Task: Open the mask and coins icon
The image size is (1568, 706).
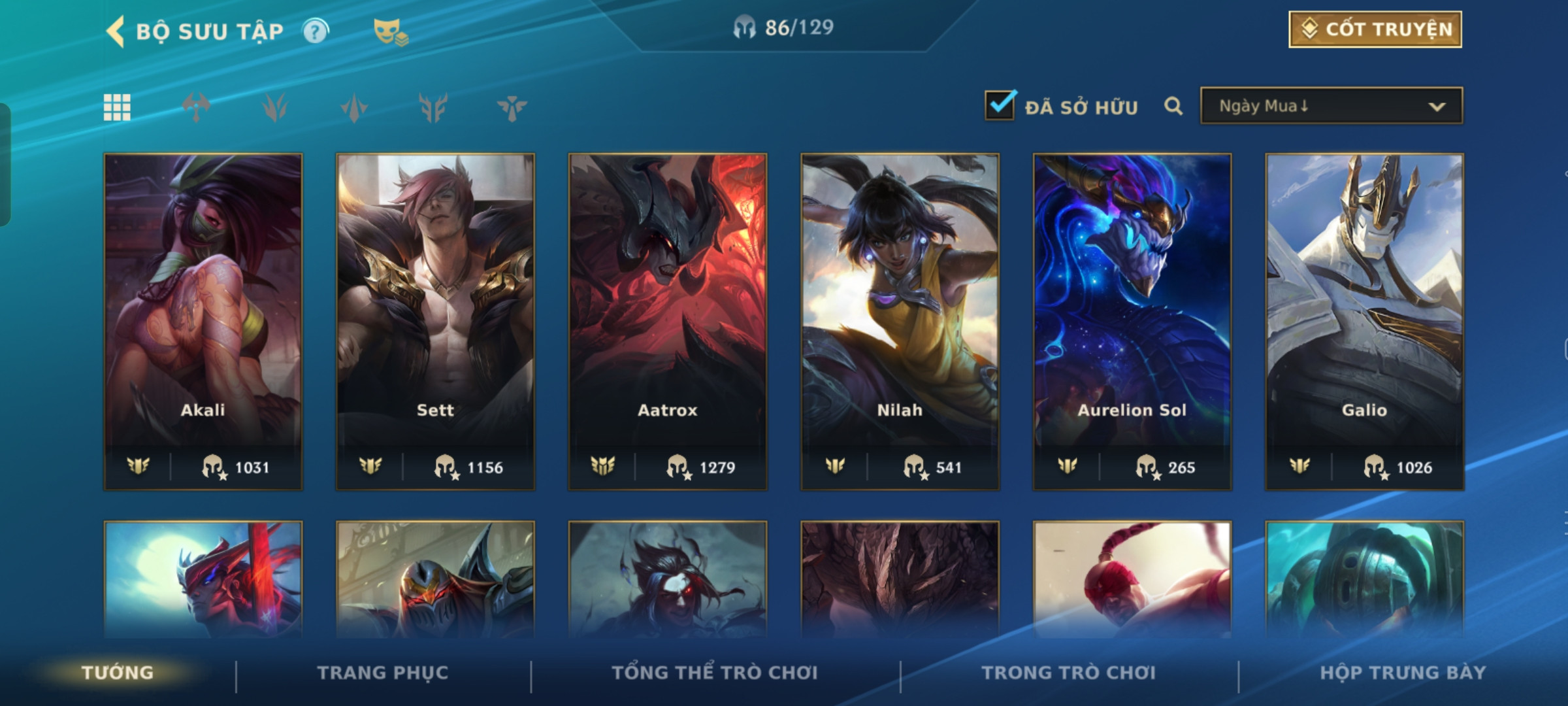Action: (390, 31)
